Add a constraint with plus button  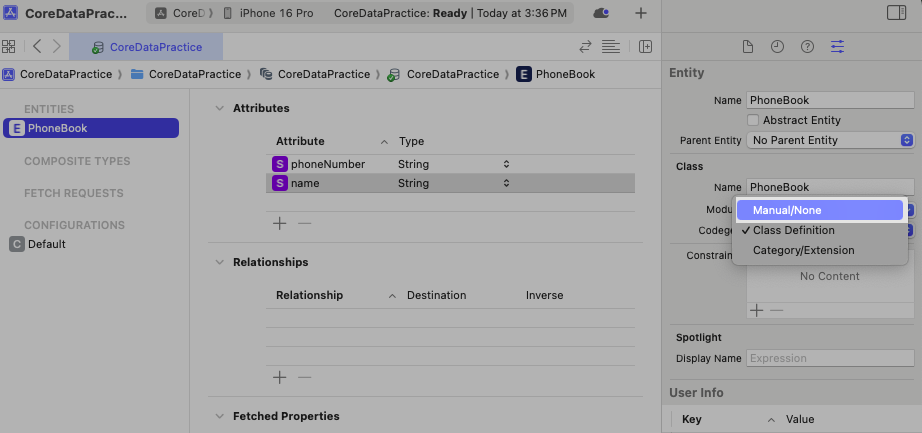tap(757, 310)
